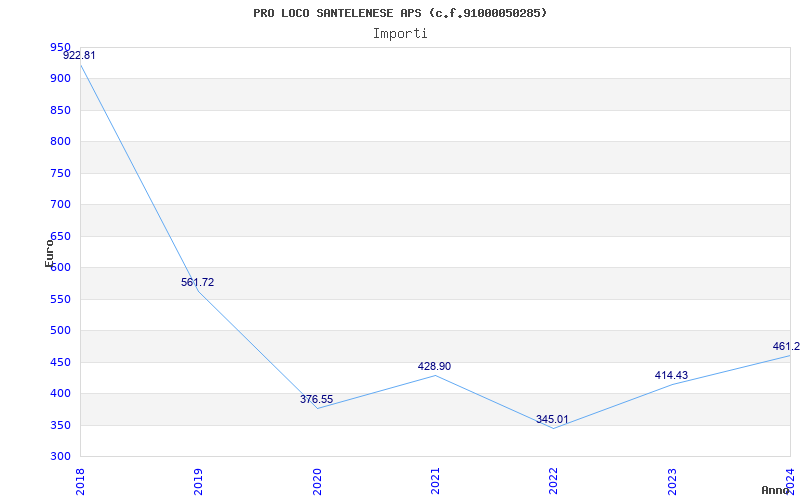
Task: Select the 922.81 data label
Action: [79, 56]
